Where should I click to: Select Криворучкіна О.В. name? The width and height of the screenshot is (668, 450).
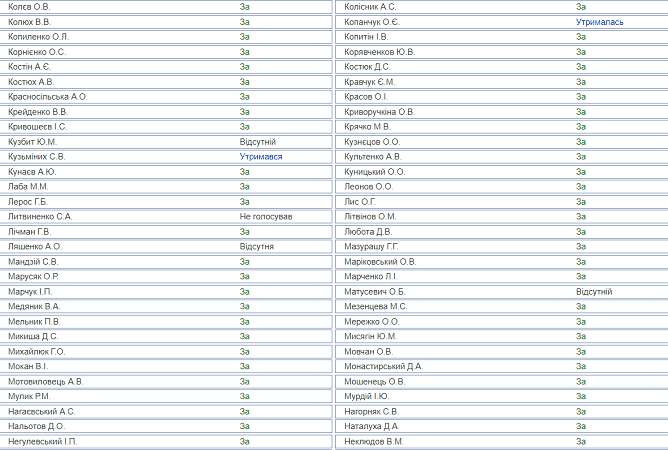(380, 112)
